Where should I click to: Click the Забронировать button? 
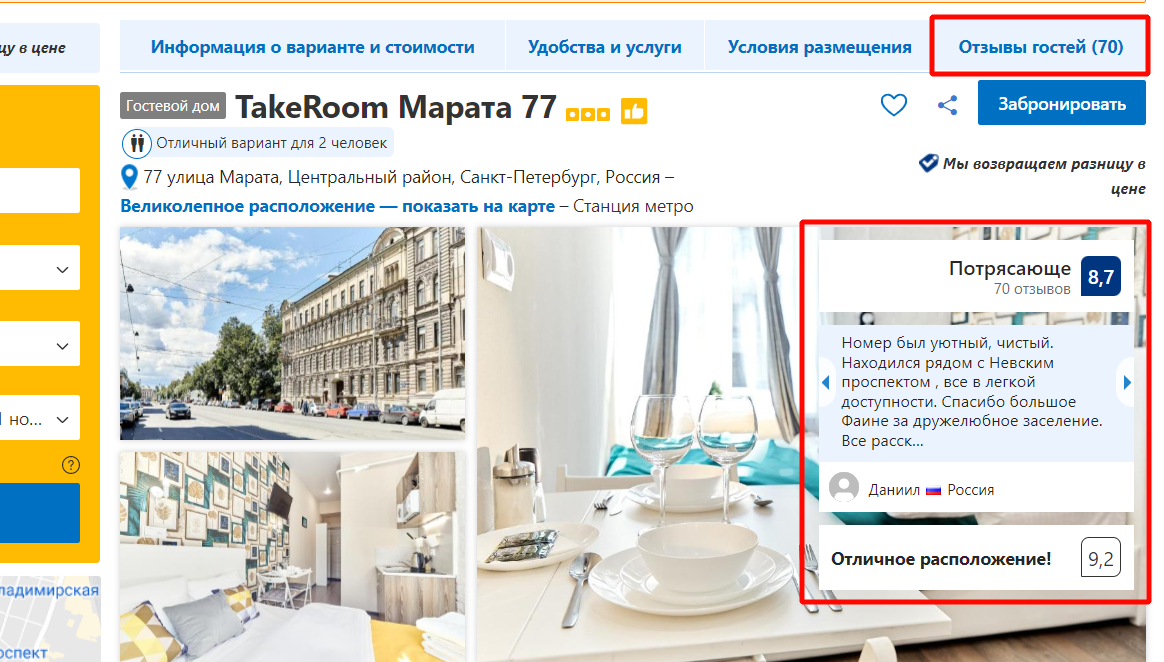[x=1062, y=104]
